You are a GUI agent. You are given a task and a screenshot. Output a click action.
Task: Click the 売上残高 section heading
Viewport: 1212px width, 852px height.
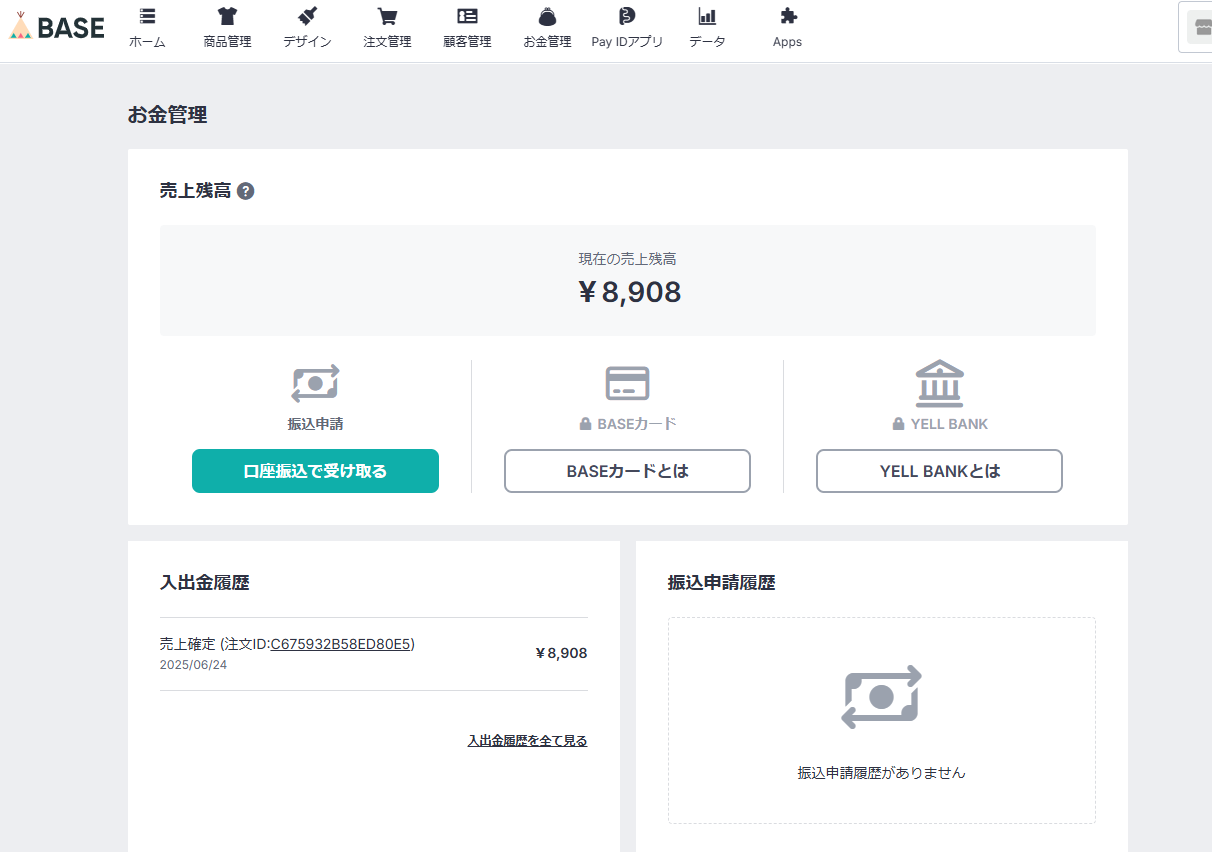point(195,191)
